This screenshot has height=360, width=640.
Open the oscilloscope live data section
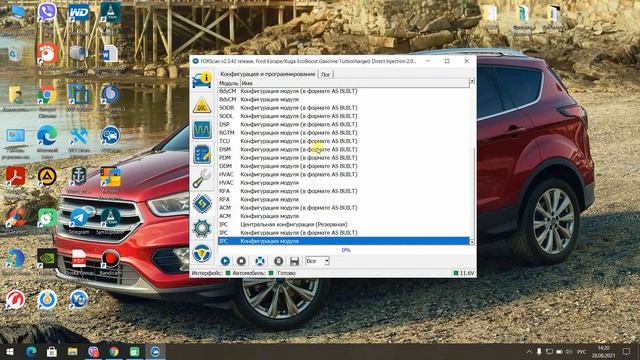pos(202,130)
